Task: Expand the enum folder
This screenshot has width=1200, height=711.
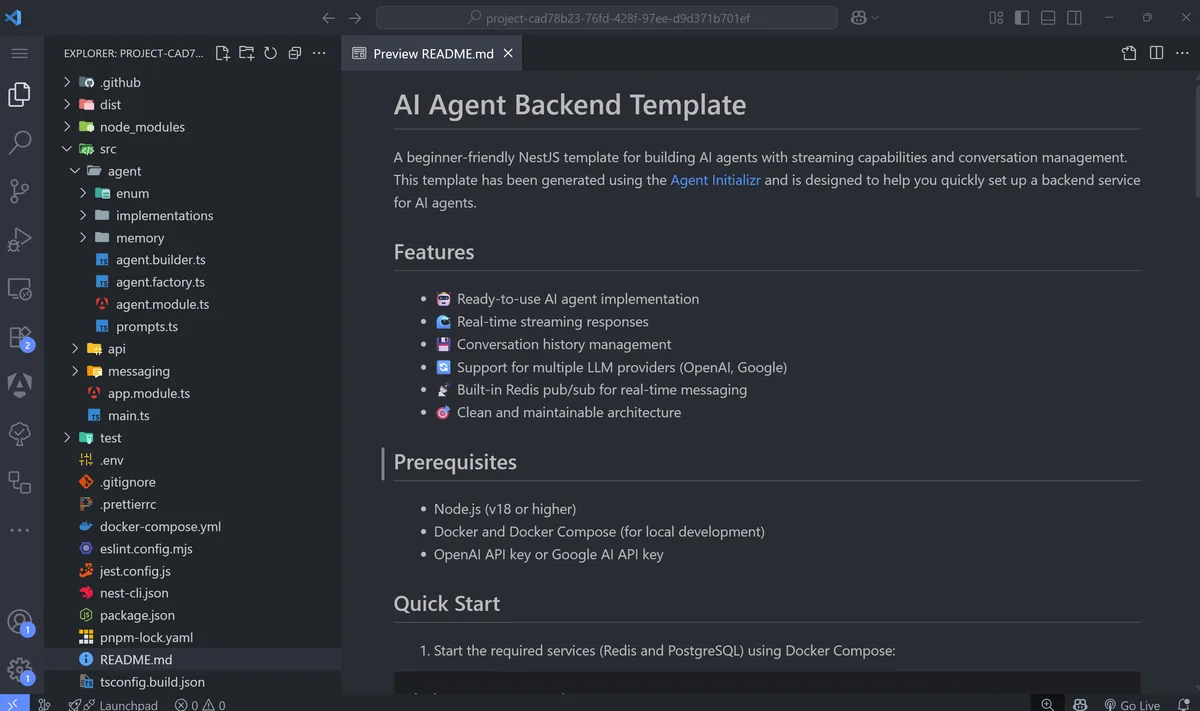Action: (x=83, y=193)
